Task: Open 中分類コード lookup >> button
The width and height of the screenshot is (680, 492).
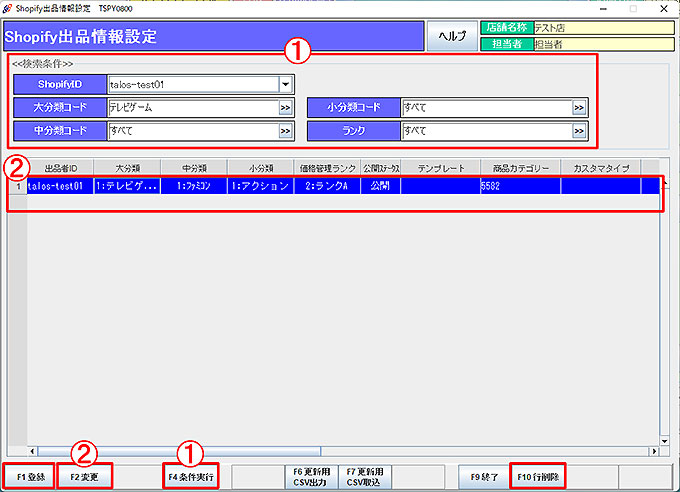Action: (x=286, y=131)
